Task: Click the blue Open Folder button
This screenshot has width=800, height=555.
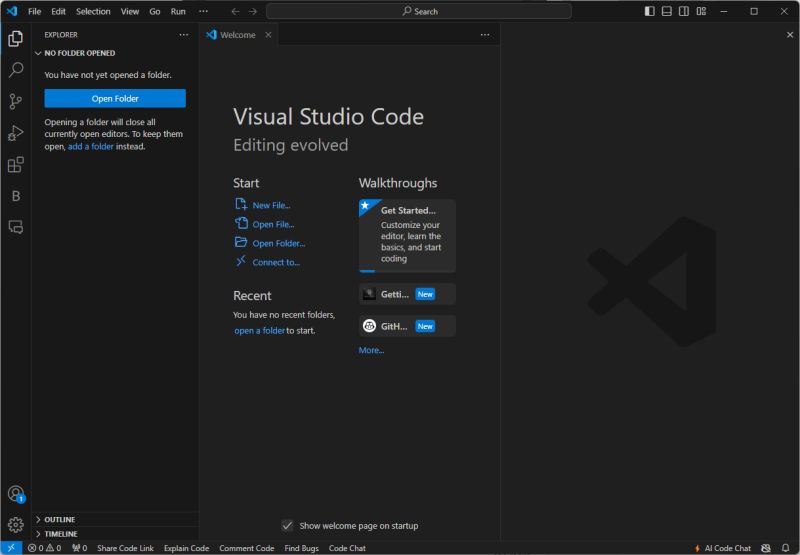Action: point(115,99)
